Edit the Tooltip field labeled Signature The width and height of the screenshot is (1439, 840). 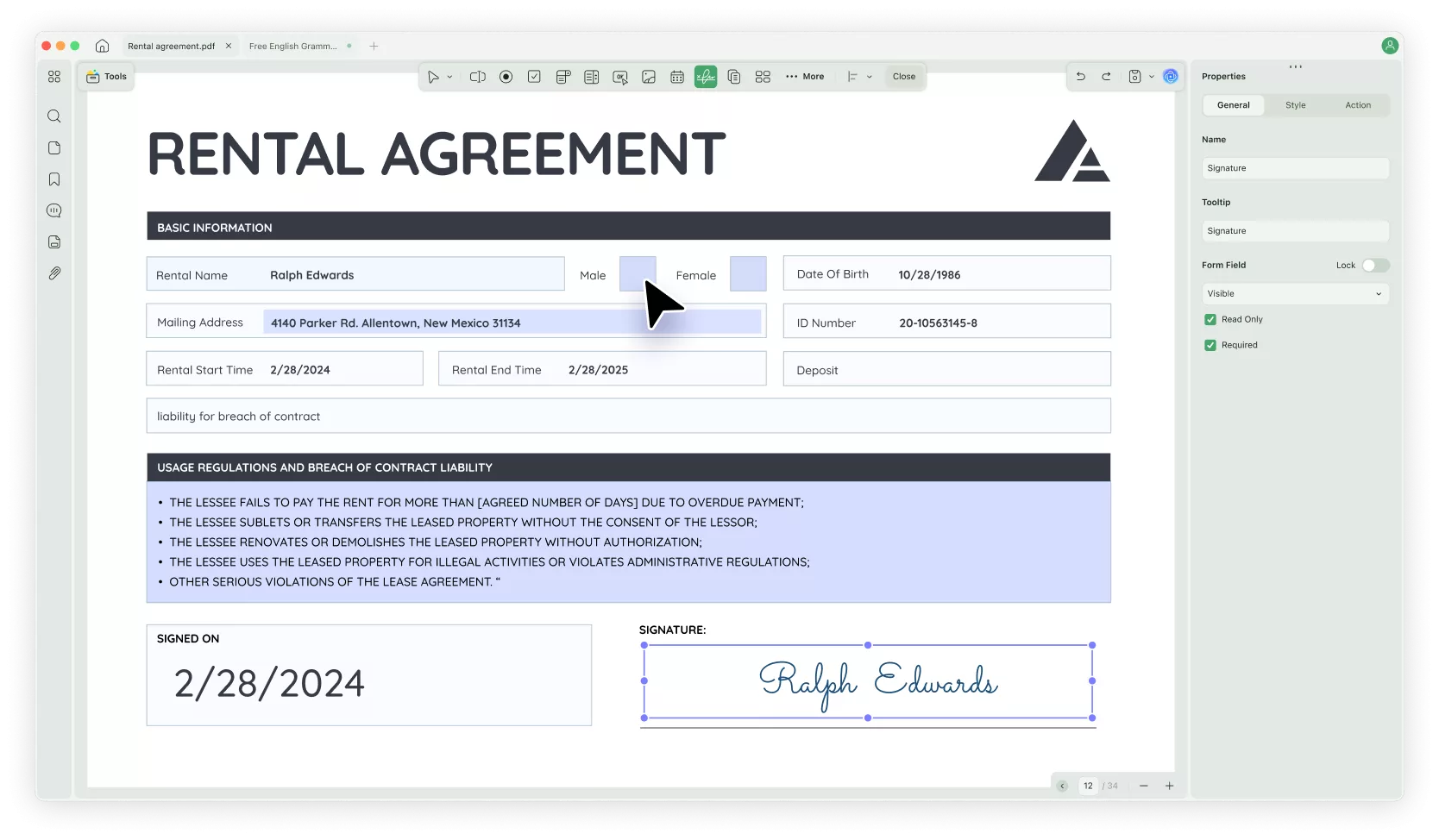[1295, 230]
